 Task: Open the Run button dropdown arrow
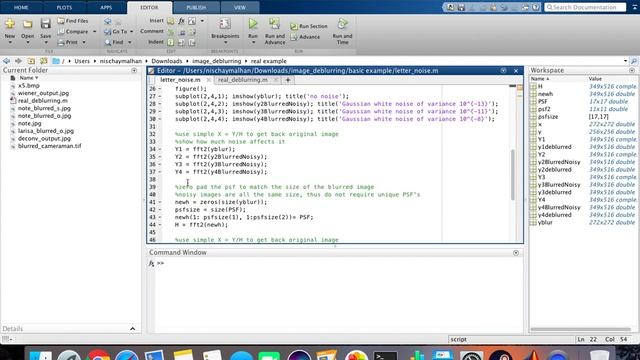coord(253,42)
